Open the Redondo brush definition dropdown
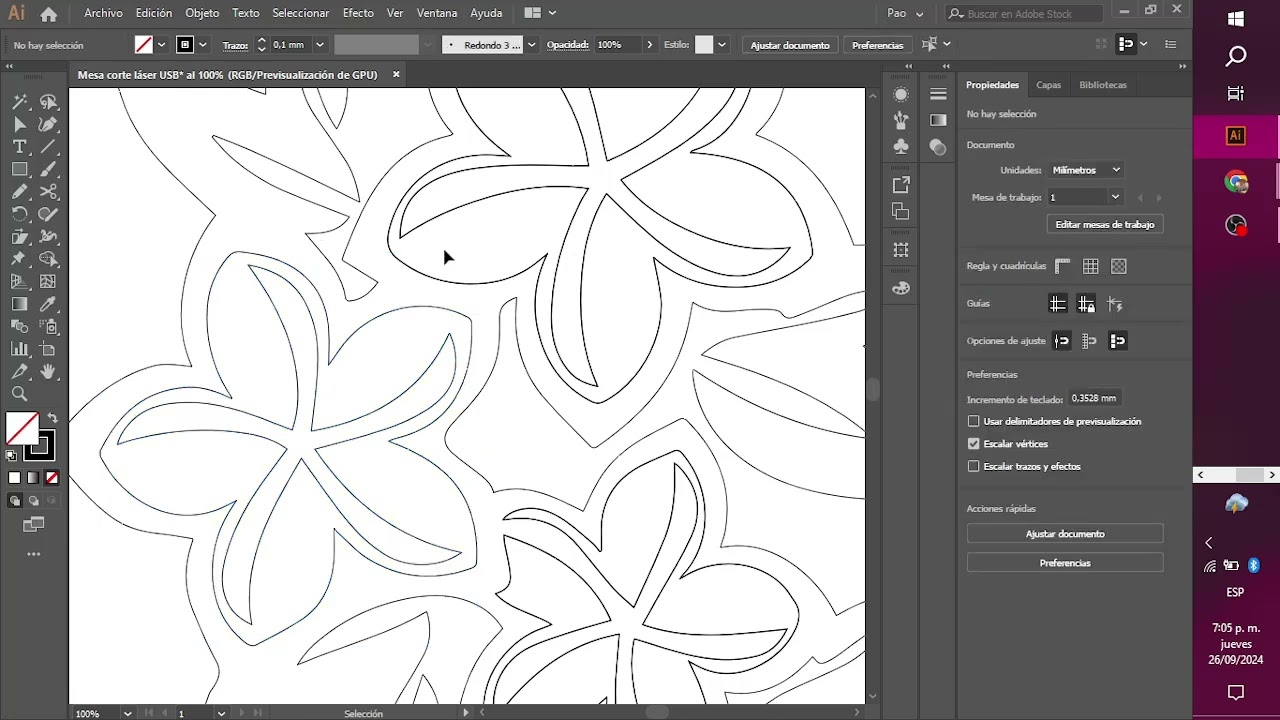This screenshot has height=720, width=1280. (531, 45)
